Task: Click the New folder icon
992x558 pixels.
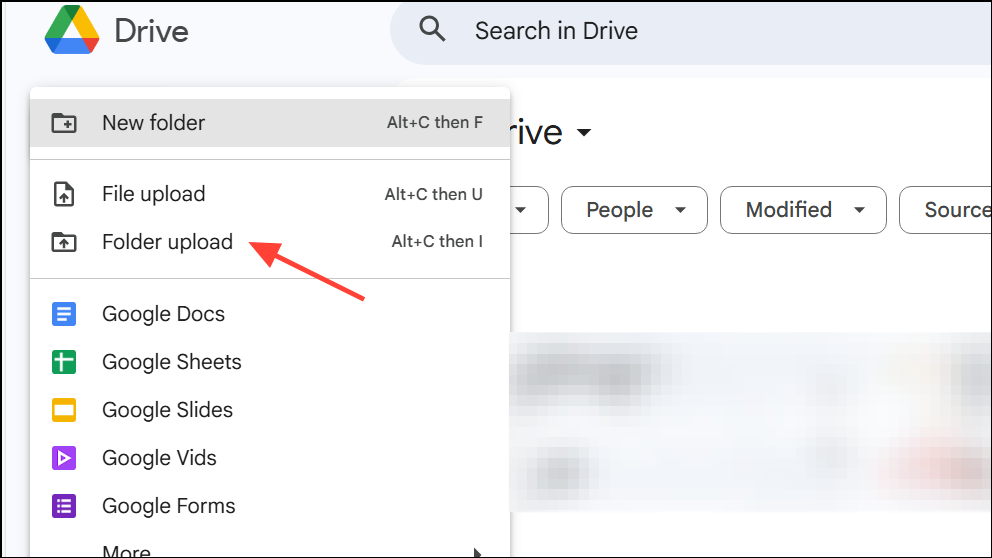Action: click(x=64, y=123)
